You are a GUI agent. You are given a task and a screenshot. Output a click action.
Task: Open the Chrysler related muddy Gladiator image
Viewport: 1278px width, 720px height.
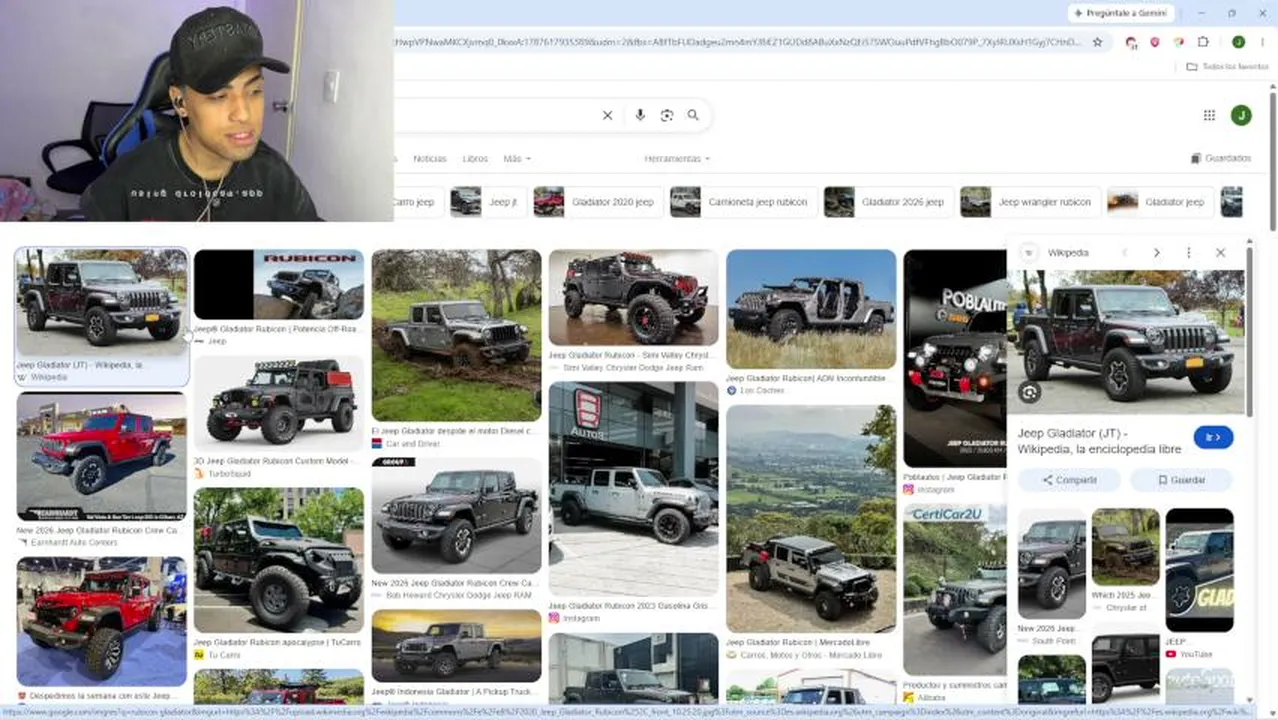pos(1125,547)
